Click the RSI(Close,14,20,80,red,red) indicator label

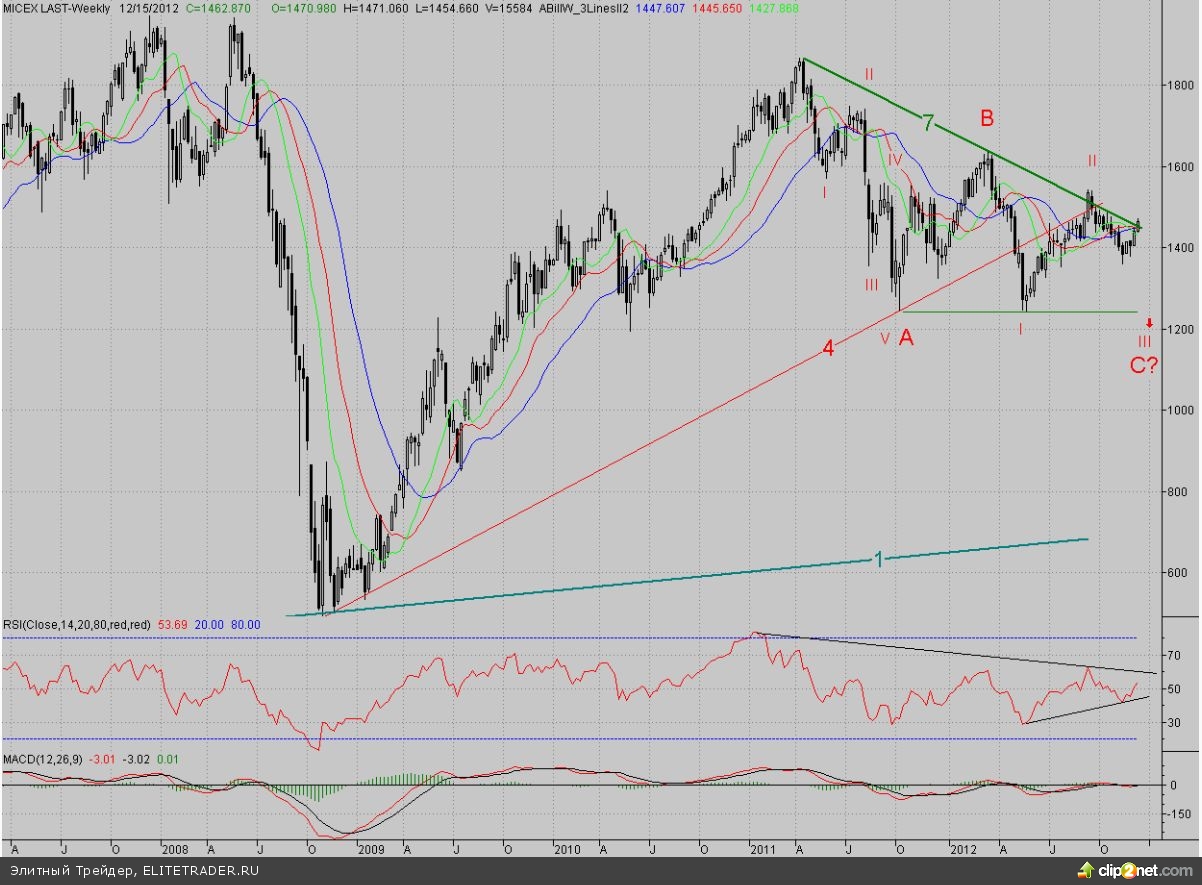pos(76,625)
